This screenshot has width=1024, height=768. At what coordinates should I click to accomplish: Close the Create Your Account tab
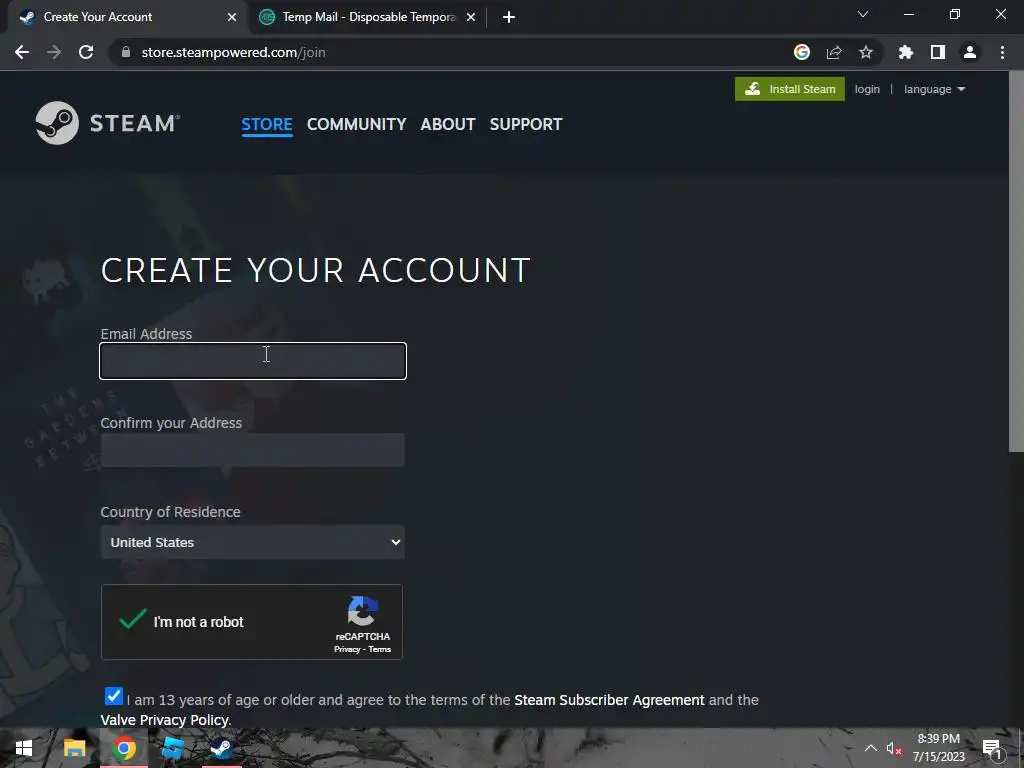(x=232, y=17)
